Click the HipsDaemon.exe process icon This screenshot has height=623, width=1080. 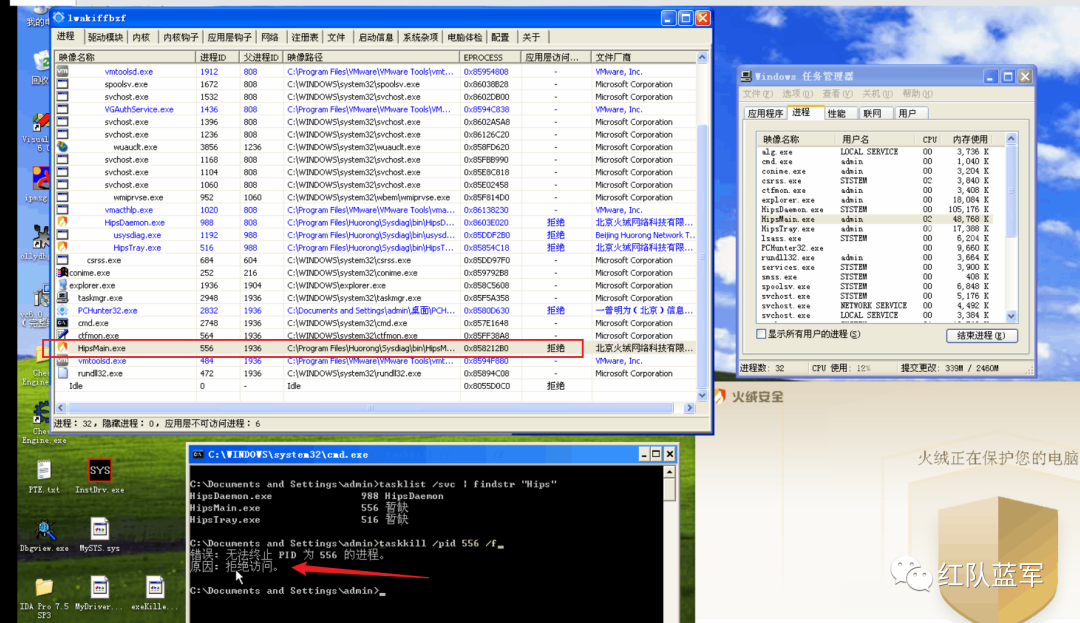(63, 222)
